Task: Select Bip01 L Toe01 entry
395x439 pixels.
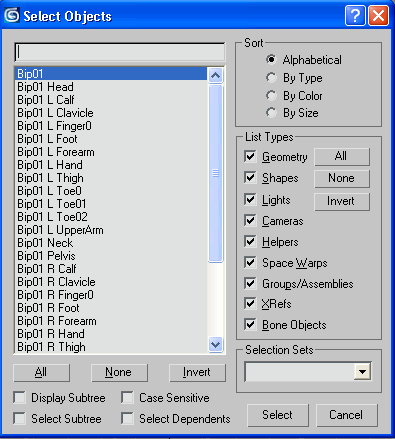Action: pyautogui.click(x=111, y=204)
